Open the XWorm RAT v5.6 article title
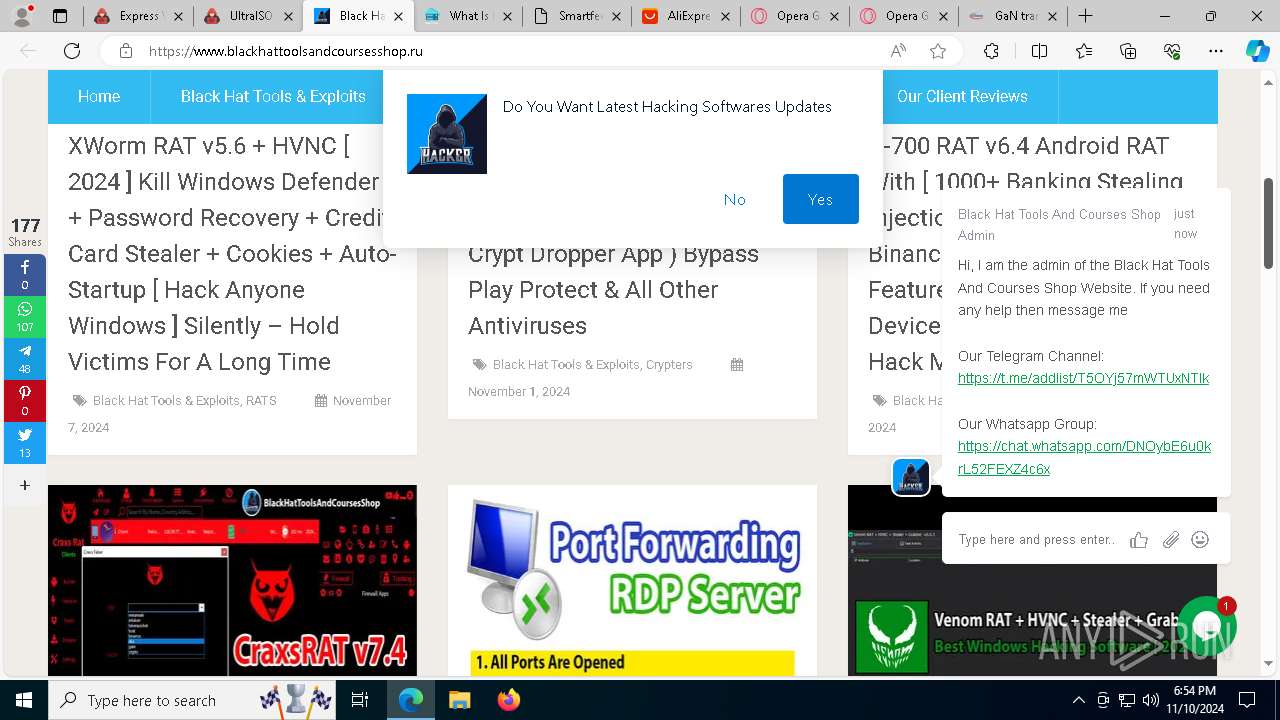 232,254
